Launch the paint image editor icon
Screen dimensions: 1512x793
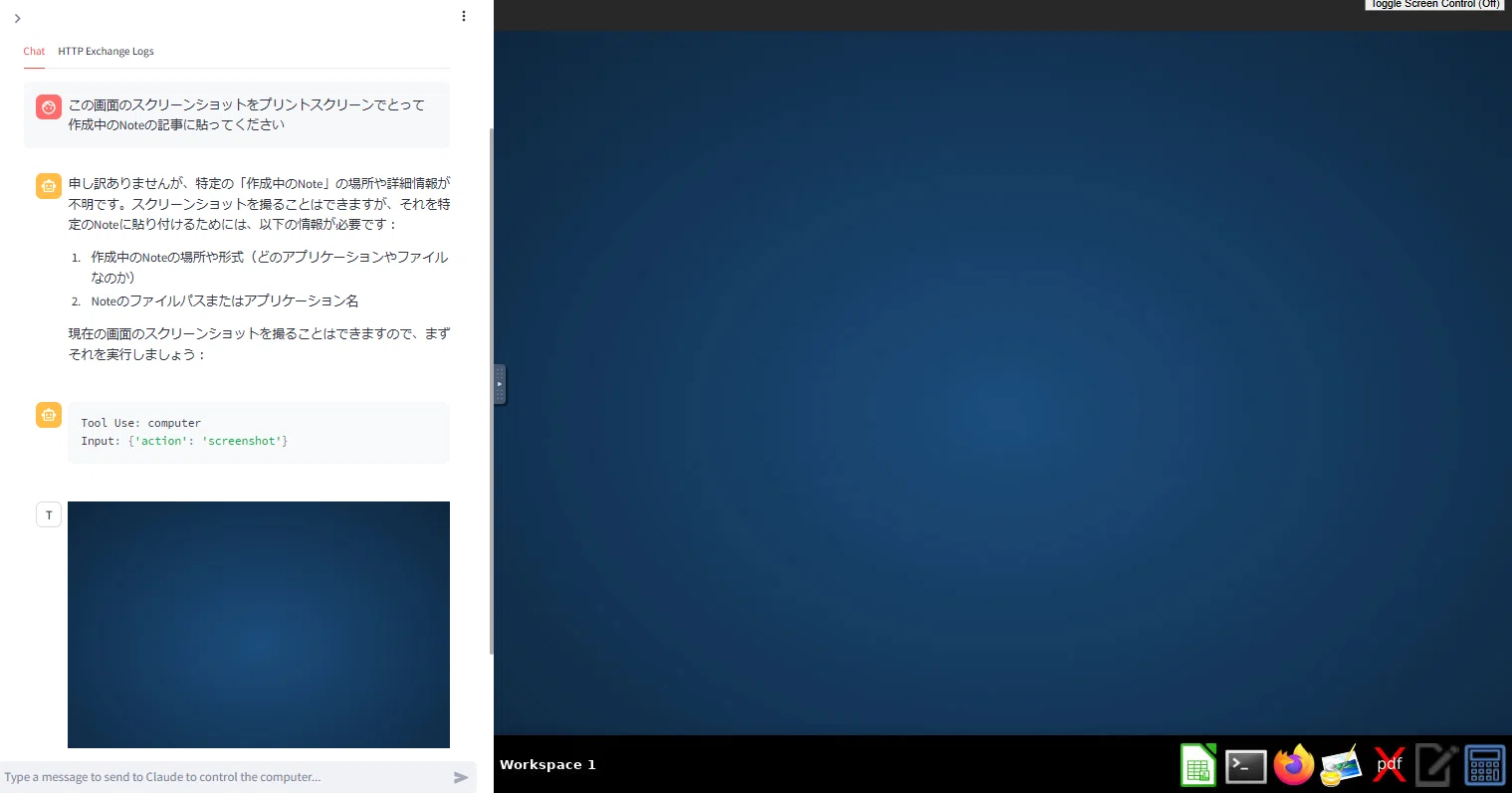pyautogui.click(x=1341, y=765)
